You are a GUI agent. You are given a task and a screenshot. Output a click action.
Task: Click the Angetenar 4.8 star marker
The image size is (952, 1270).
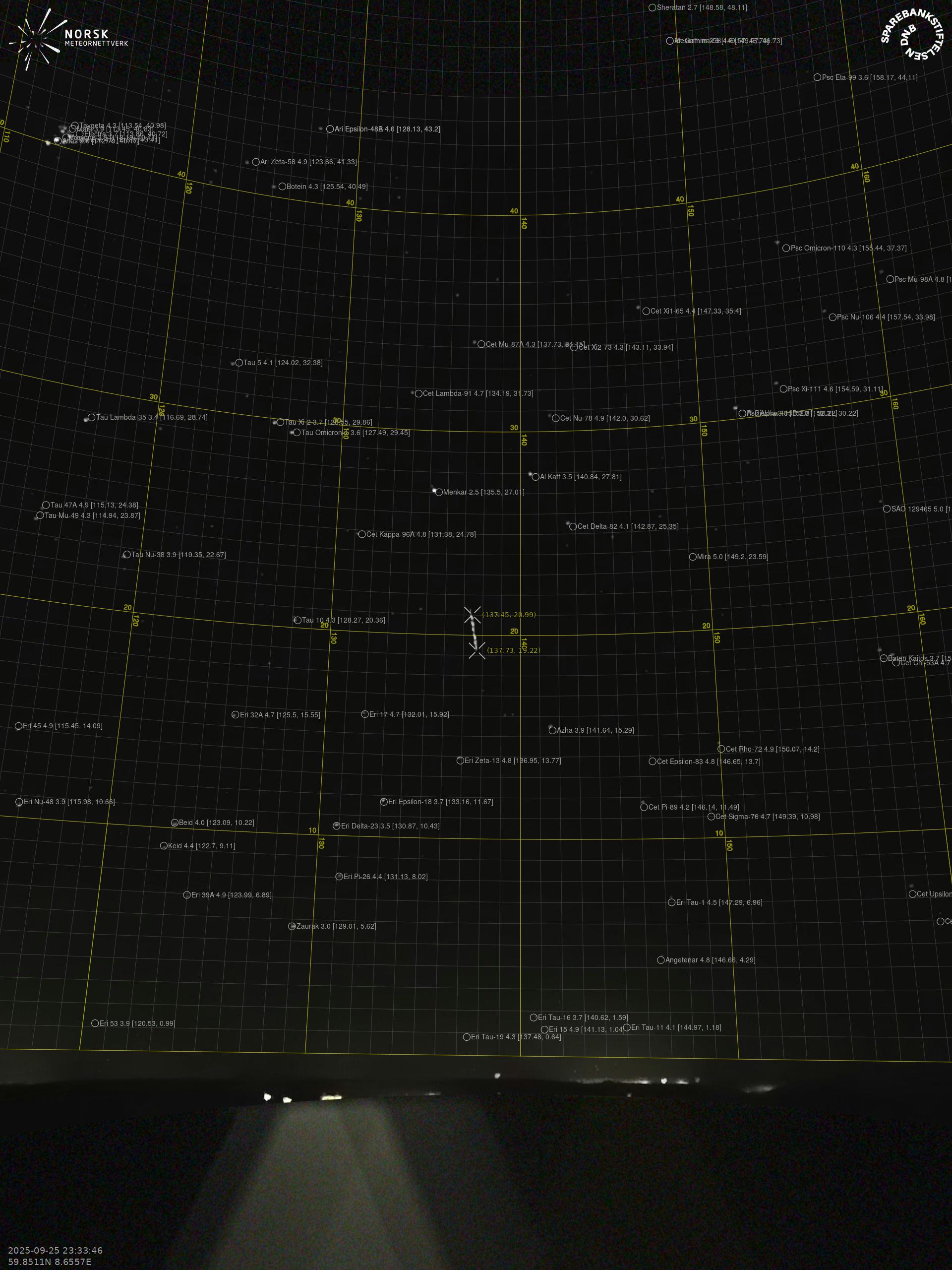[660, 960]
